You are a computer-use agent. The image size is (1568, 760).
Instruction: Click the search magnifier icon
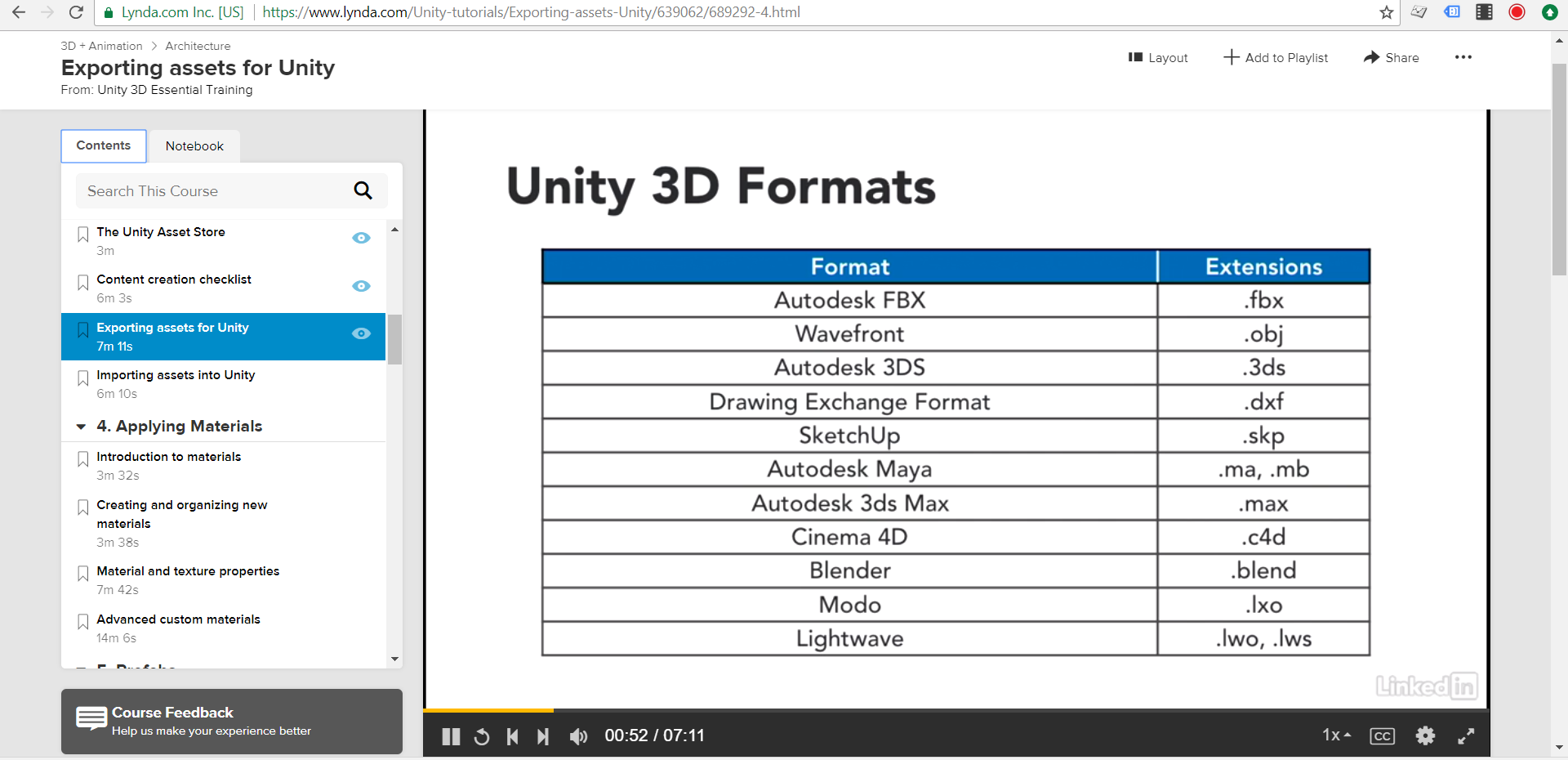click(x=363, y=191)
